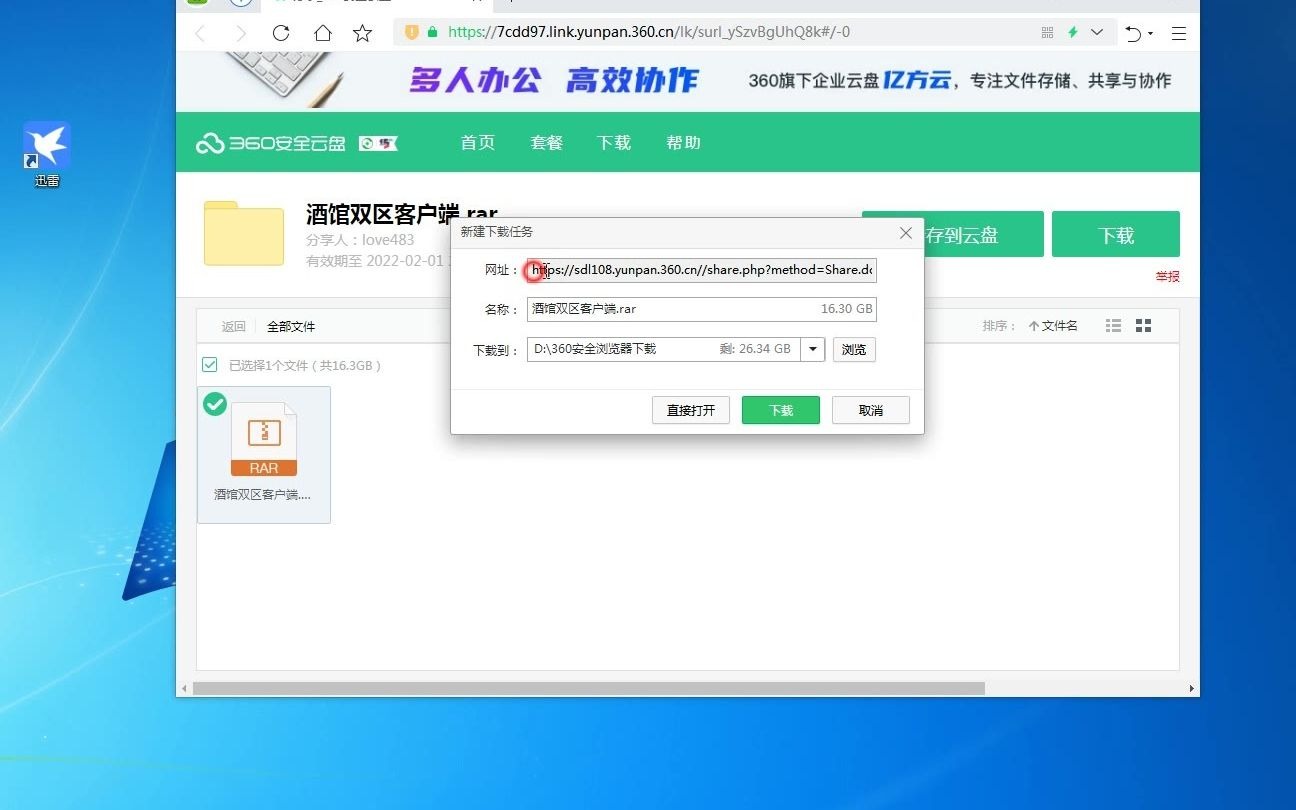Click the 浏览 browse button
The width and height of the screenshot is (1296, 810).
(x=854, y=350)
